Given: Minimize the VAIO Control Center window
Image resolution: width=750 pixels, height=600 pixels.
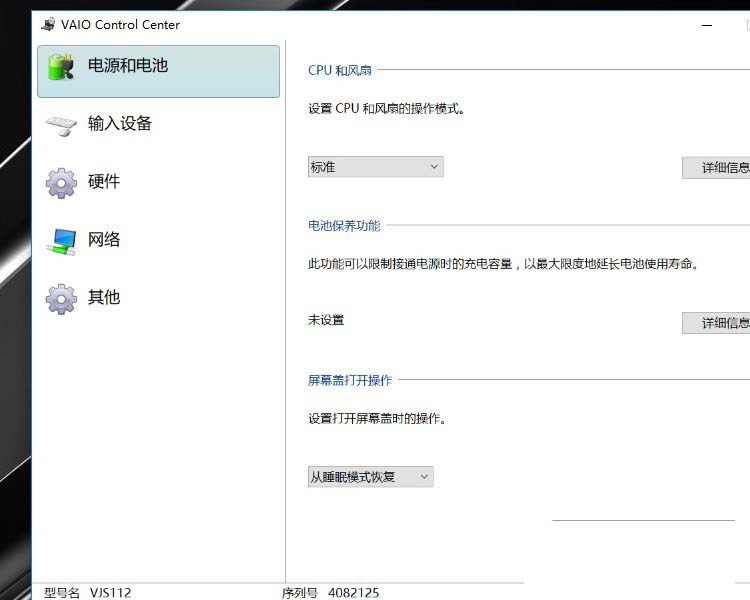Looking at the screenshot, I should coord(707,25).
